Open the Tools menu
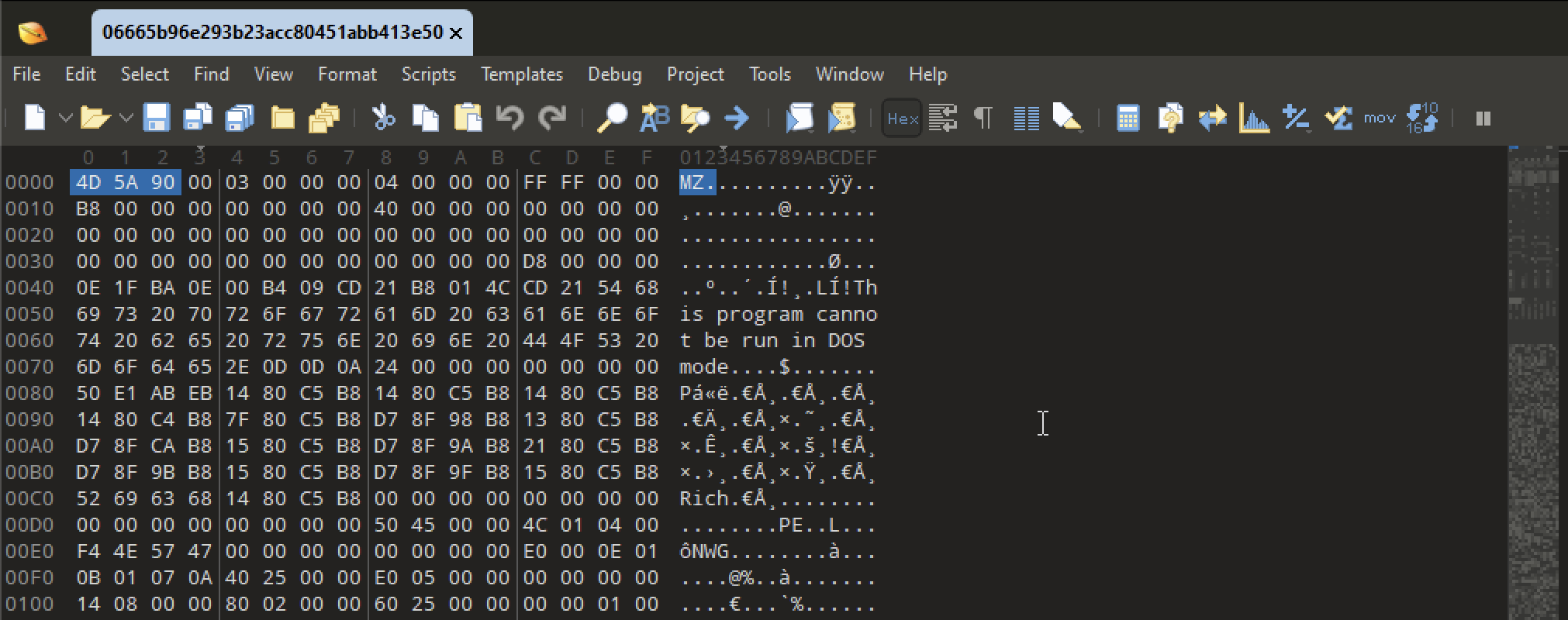The width and height of the screenshot is (1568, 620). click(770, 74)
